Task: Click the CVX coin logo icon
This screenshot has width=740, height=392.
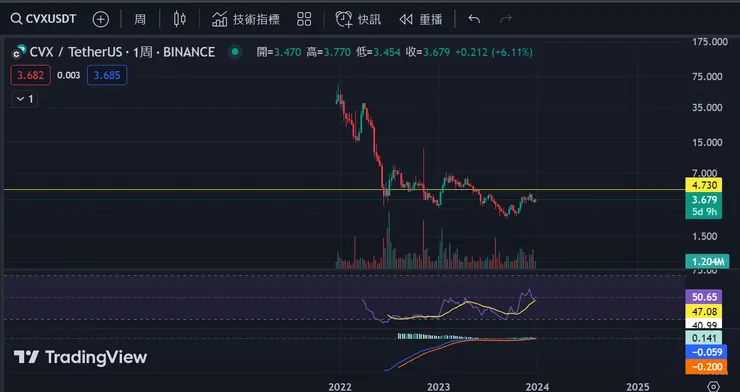Action: pos(19,52)
